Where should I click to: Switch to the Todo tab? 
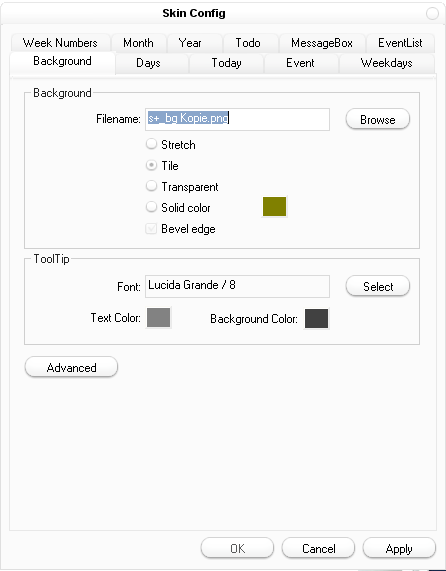click(x=248, y=43)
